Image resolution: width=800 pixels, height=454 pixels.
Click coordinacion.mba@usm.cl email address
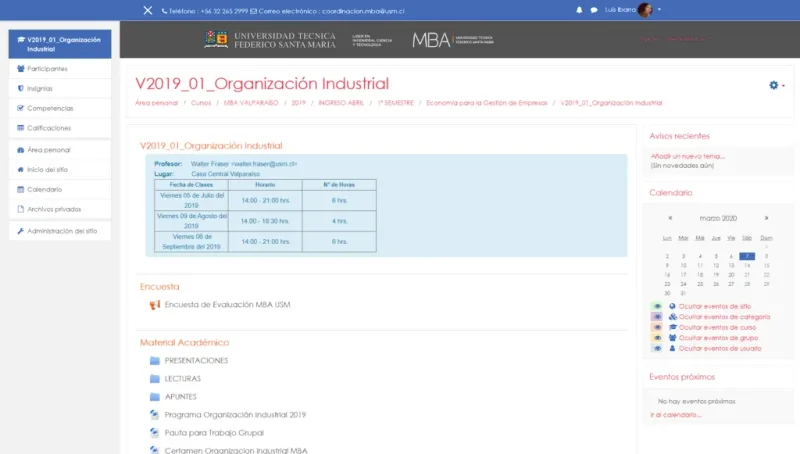(363, 11)
